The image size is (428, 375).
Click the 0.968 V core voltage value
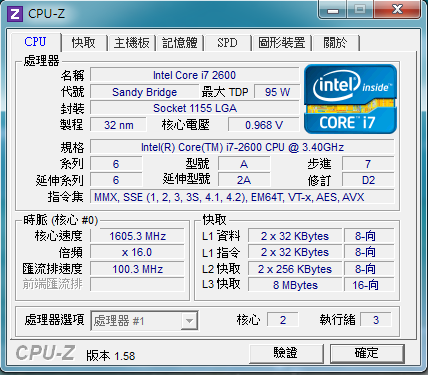click(264, 125)
